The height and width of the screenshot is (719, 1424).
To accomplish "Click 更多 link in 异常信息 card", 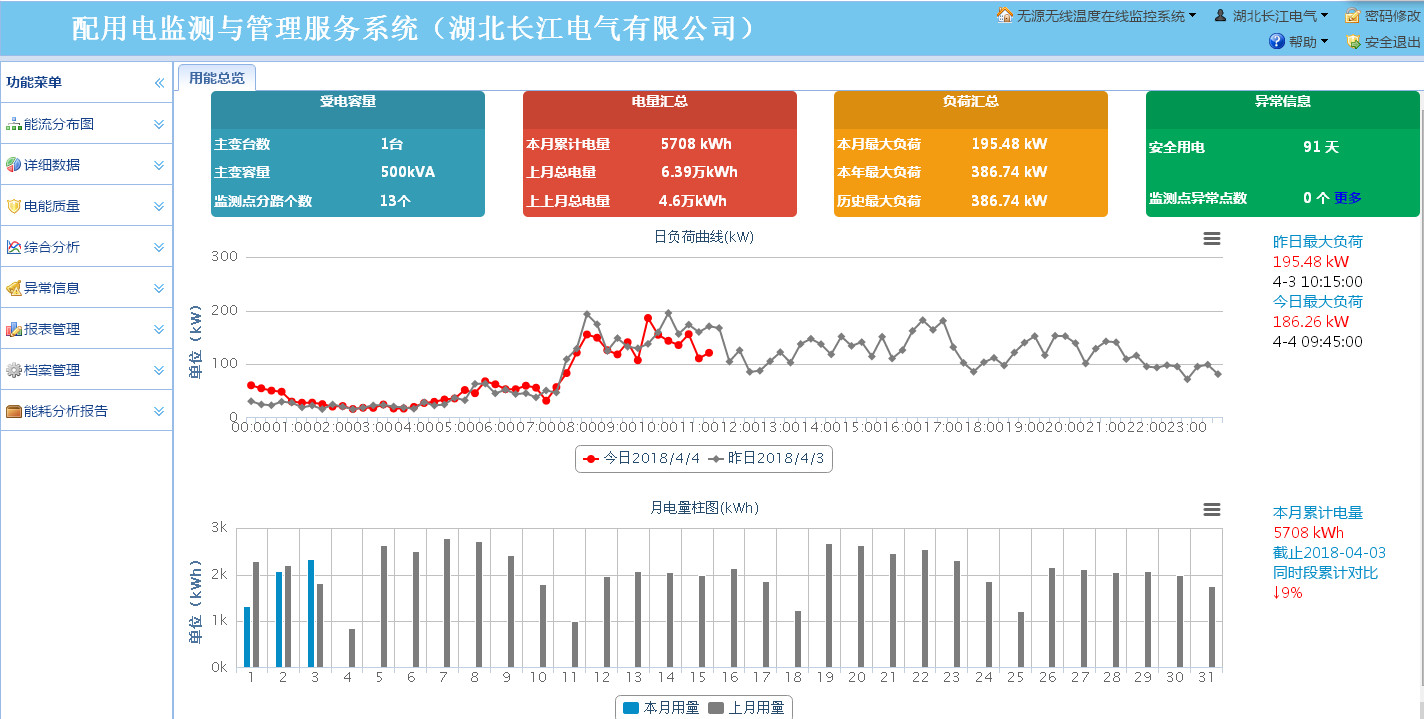I will [1347, 198].
